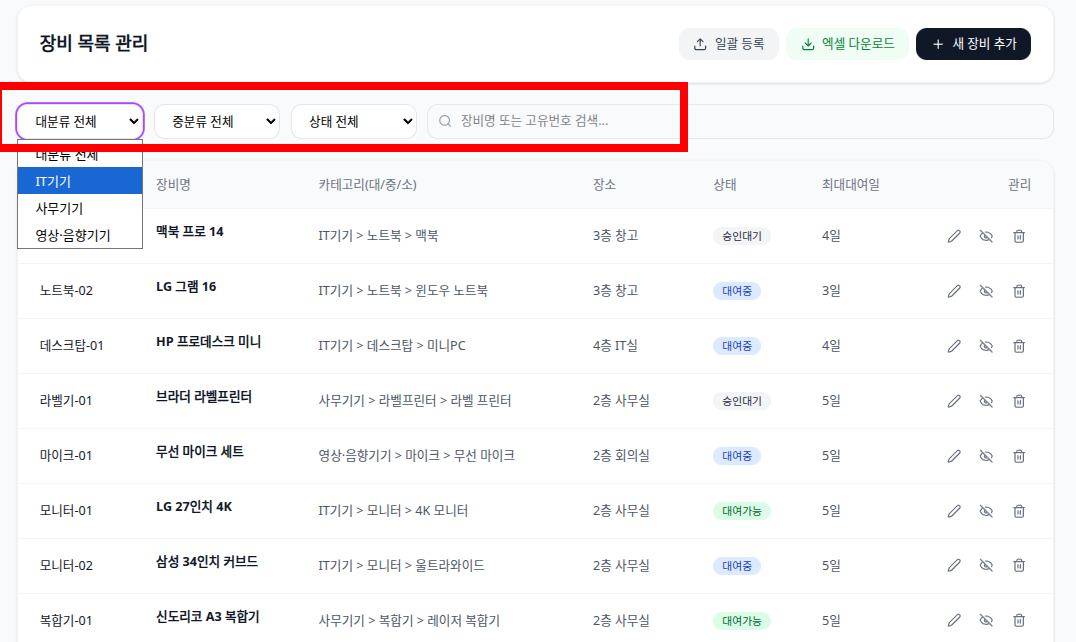1076x642 pixels.
Task: Open the 중분류 전체 dropdown
Action: (217, 121)
